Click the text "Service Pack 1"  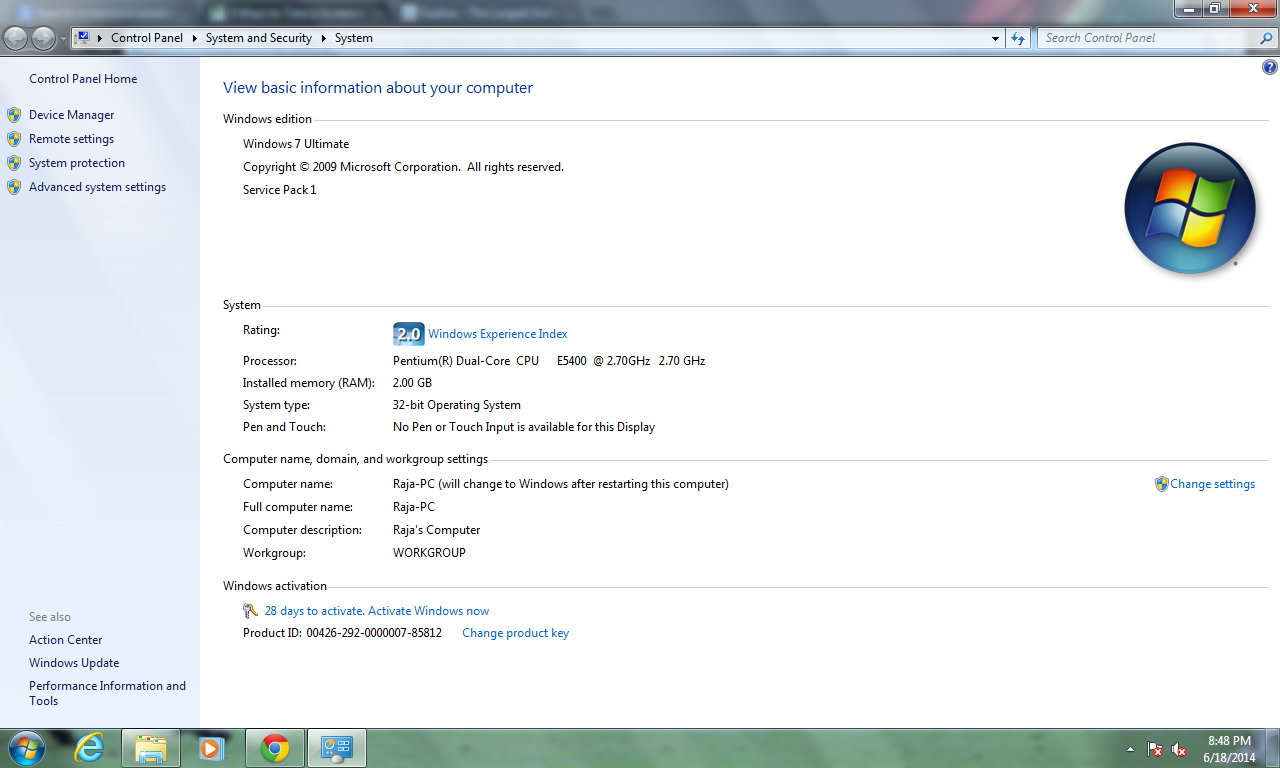[279, 190]
